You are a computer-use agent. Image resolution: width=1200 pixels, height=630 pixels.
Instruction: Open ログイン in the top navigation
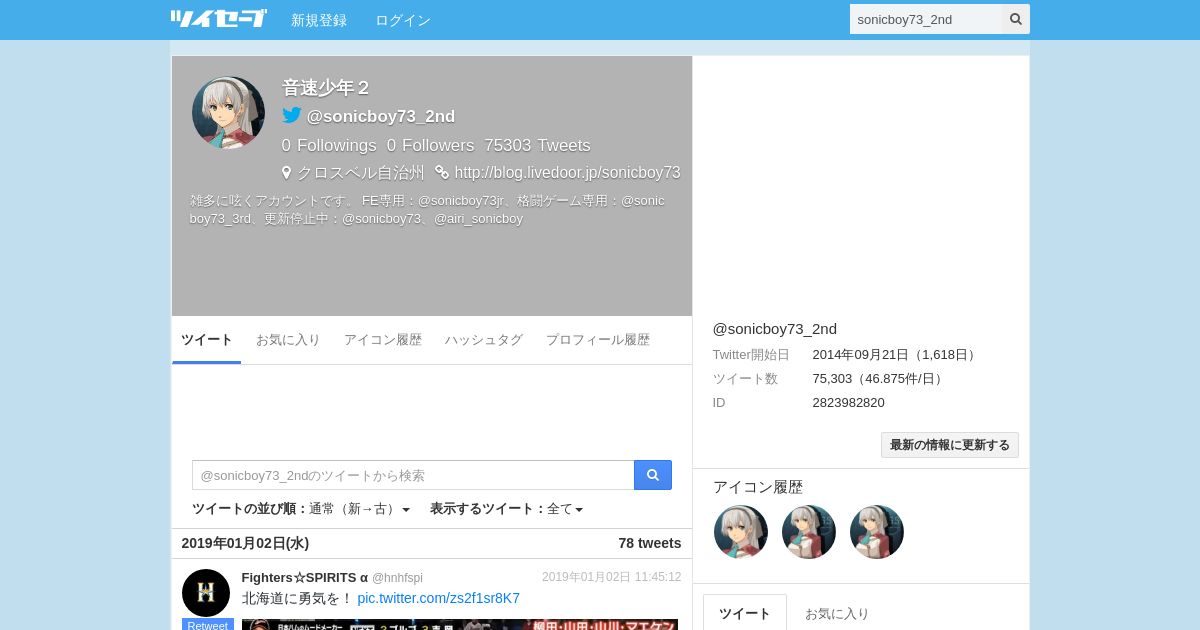coord(403,20)
